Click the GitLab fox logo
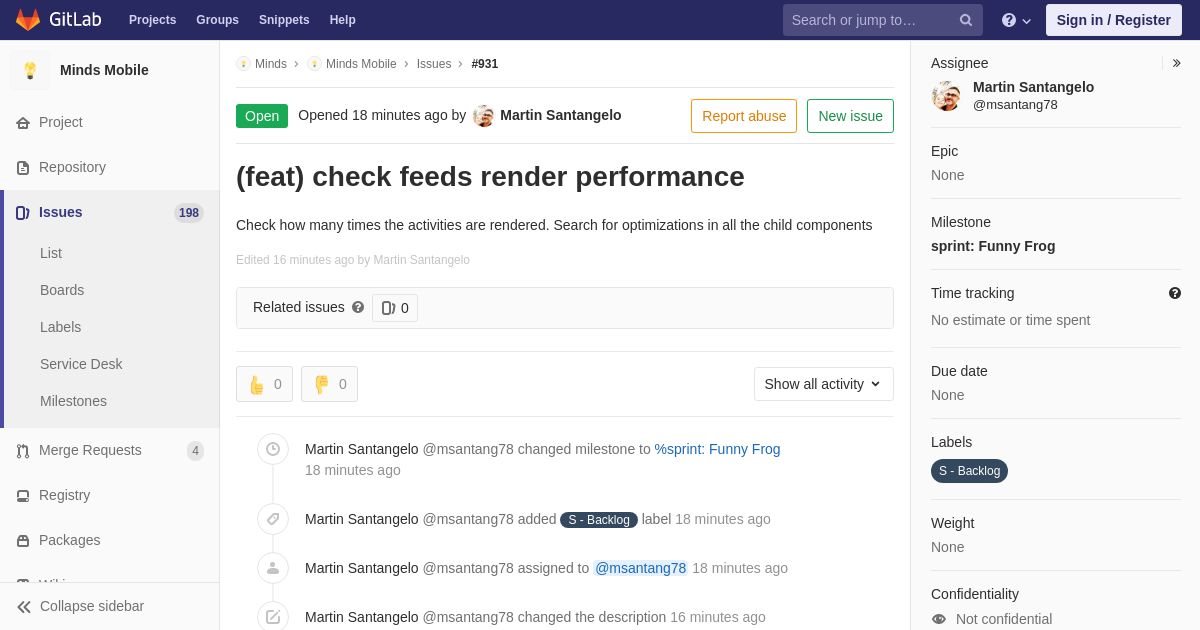 (x=28, y=20)
